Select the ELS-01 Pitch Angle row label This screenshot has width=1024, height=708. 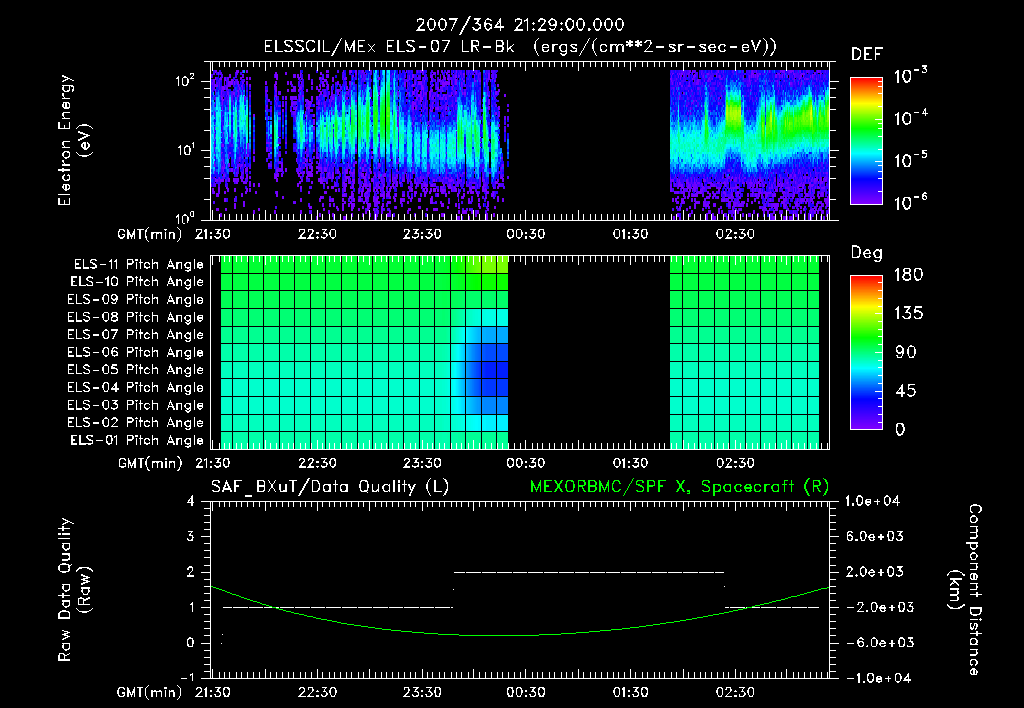coord(137,441)
